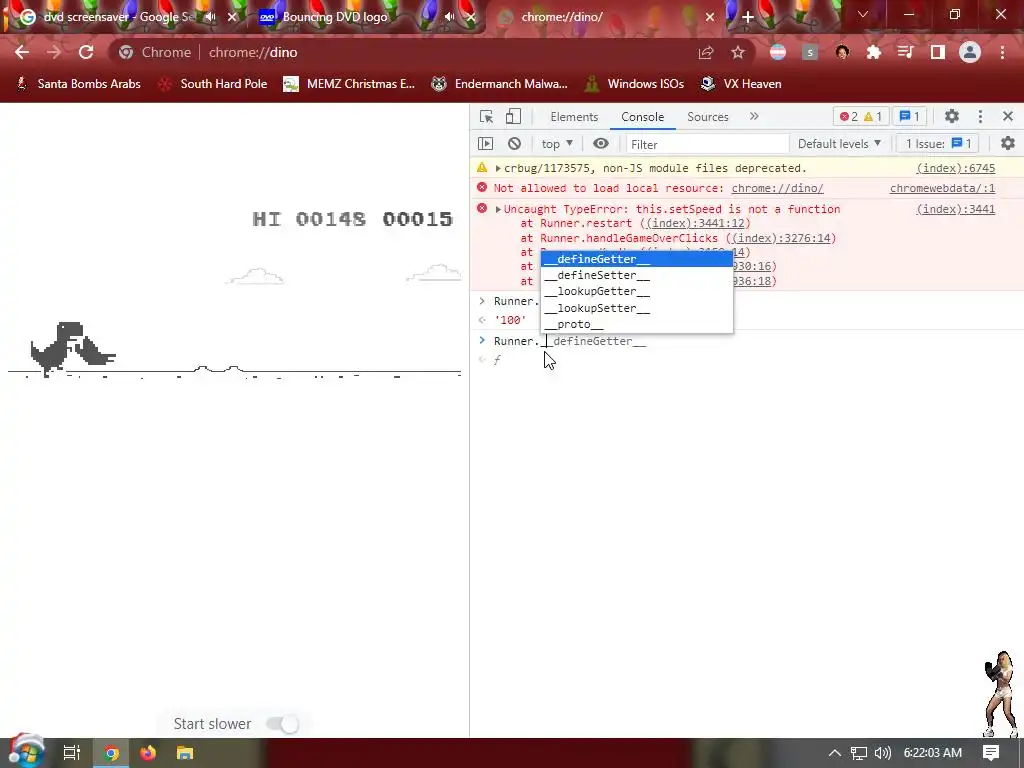Activate the DevTools inspect element picker
Screen dimensions: 1024x768
tap(487, 116)
